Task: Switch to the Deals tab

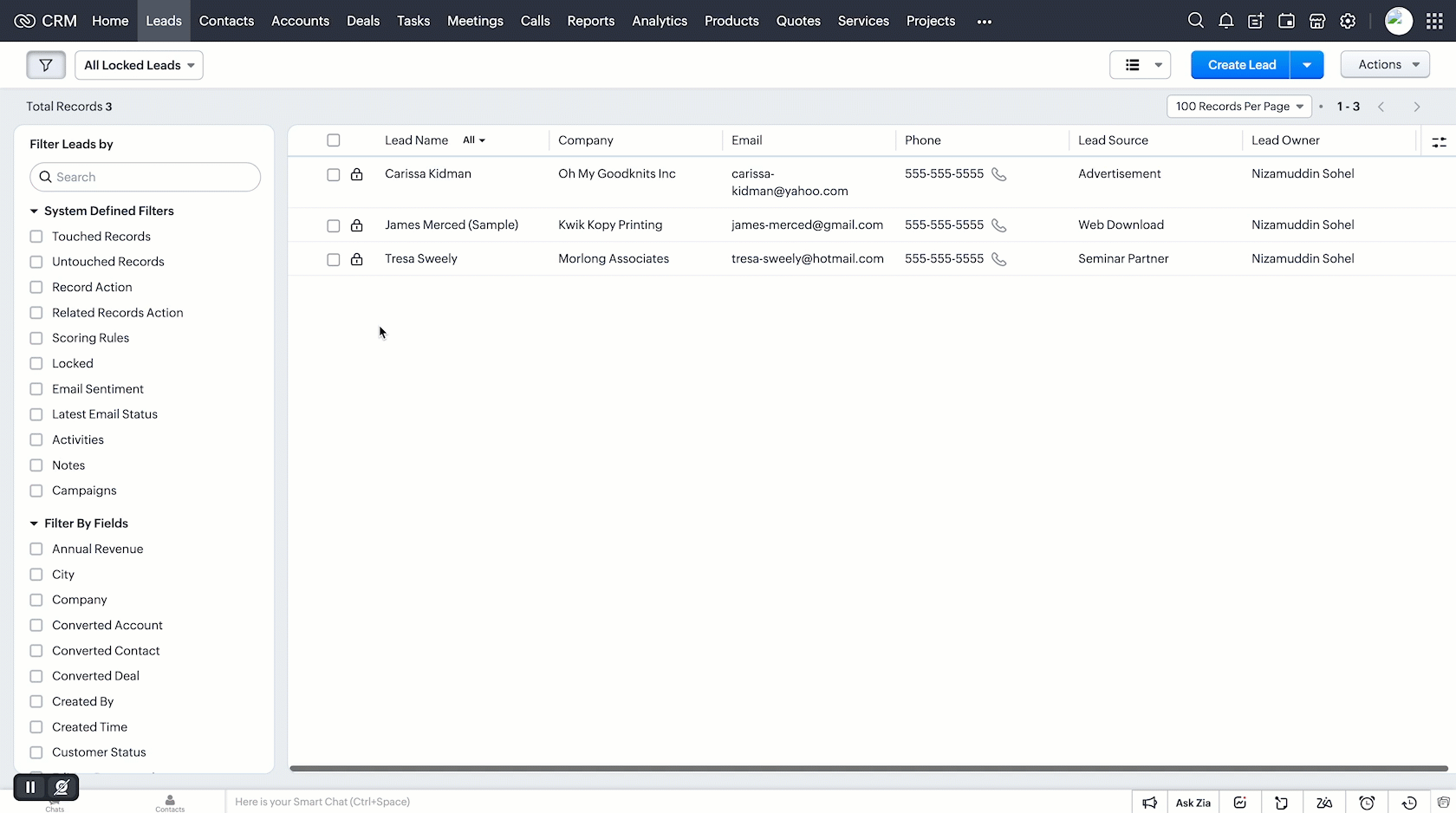Action: 362,21
